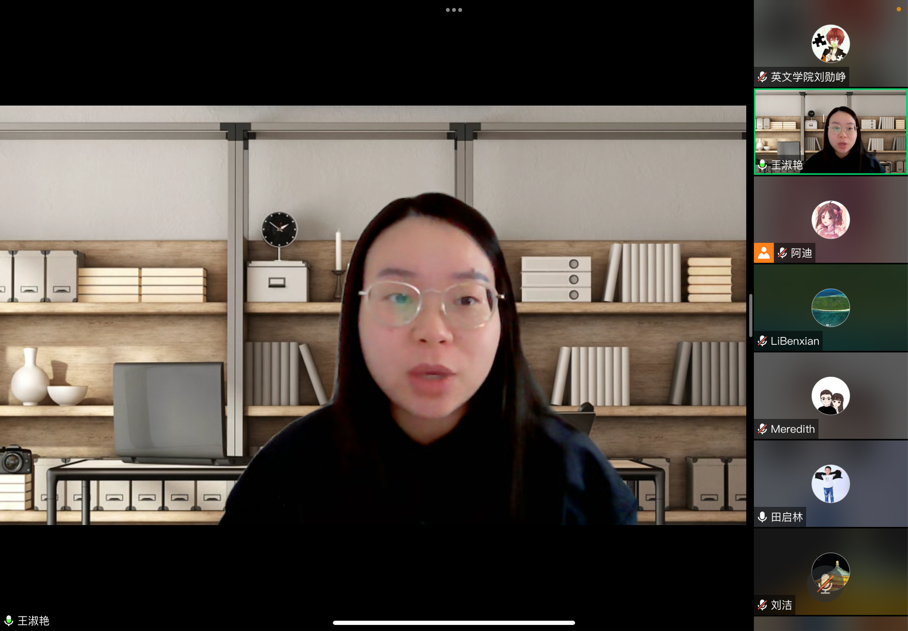The image size is (908, 631).
Task: Click 阿迪's muted microphone icon
Action: (783, 253)
